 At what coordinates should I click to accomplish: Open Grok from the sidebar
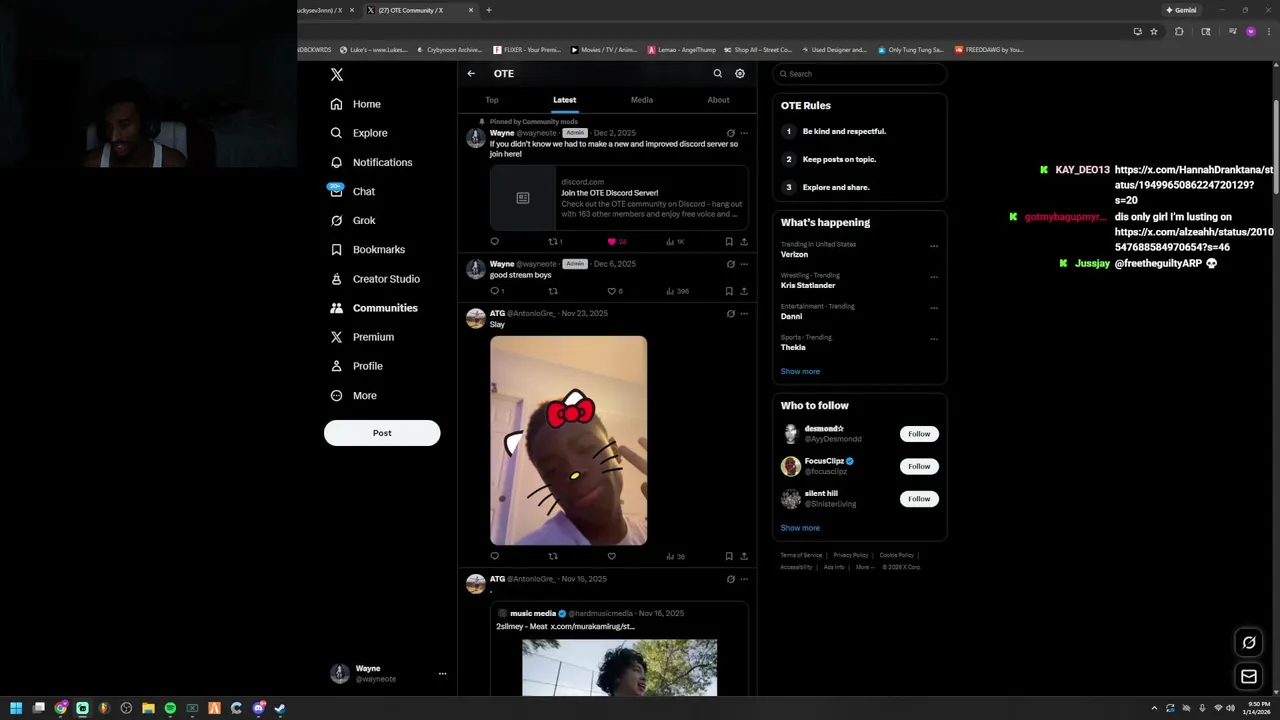pyautogui.click(x=352, y=220)
